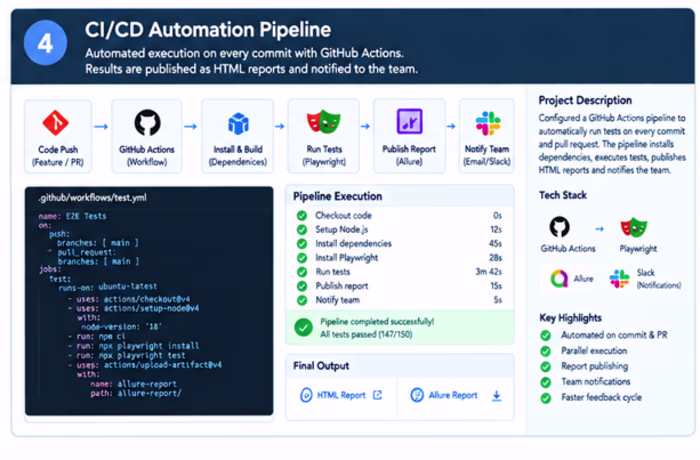700x460 pixels.
Task: Click the "node-version: '18'" code line
Action: pyautogui.click(x=121, y=326)
